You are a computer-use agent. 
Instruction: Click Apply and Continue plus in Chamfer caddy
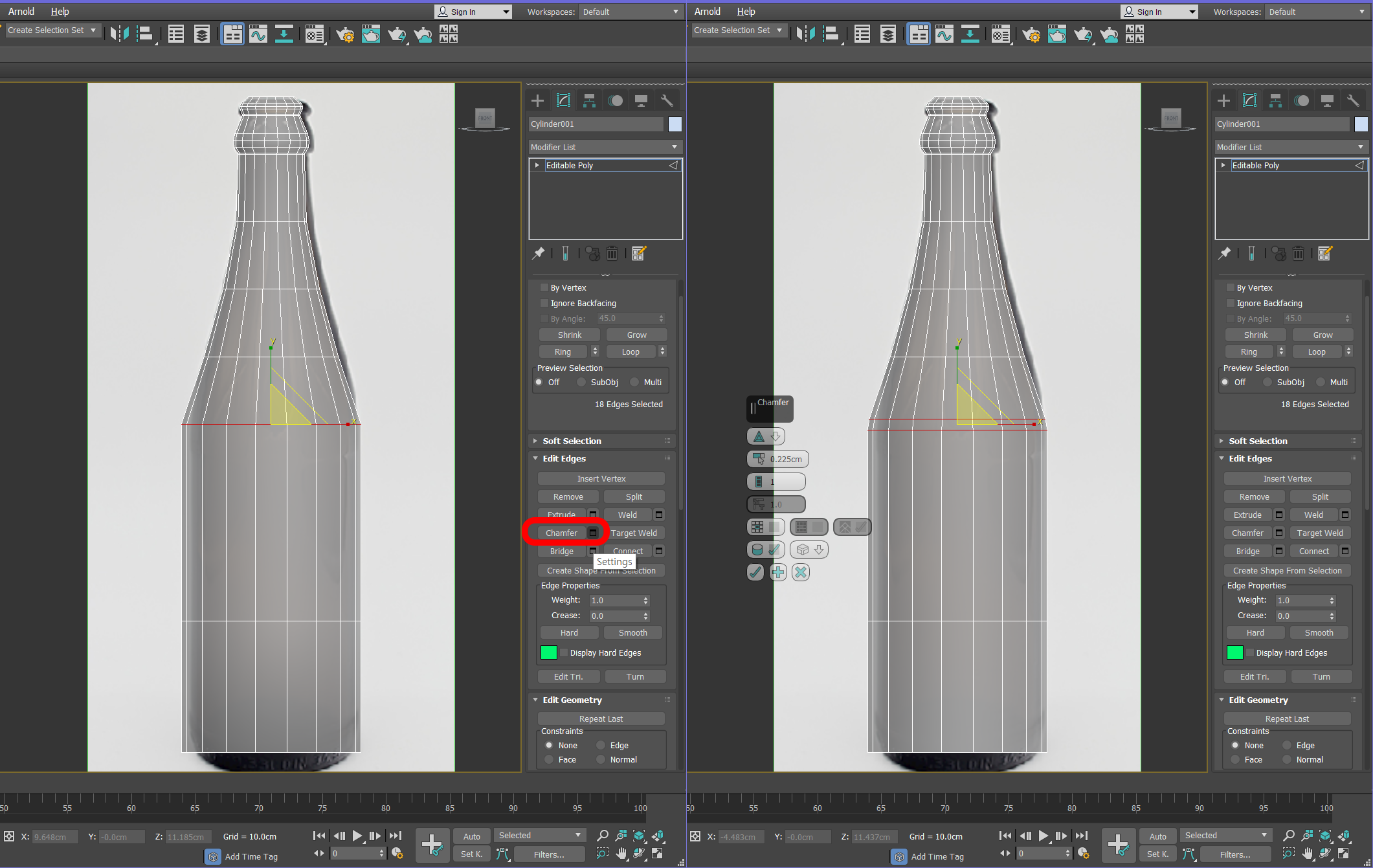point(778,572)
